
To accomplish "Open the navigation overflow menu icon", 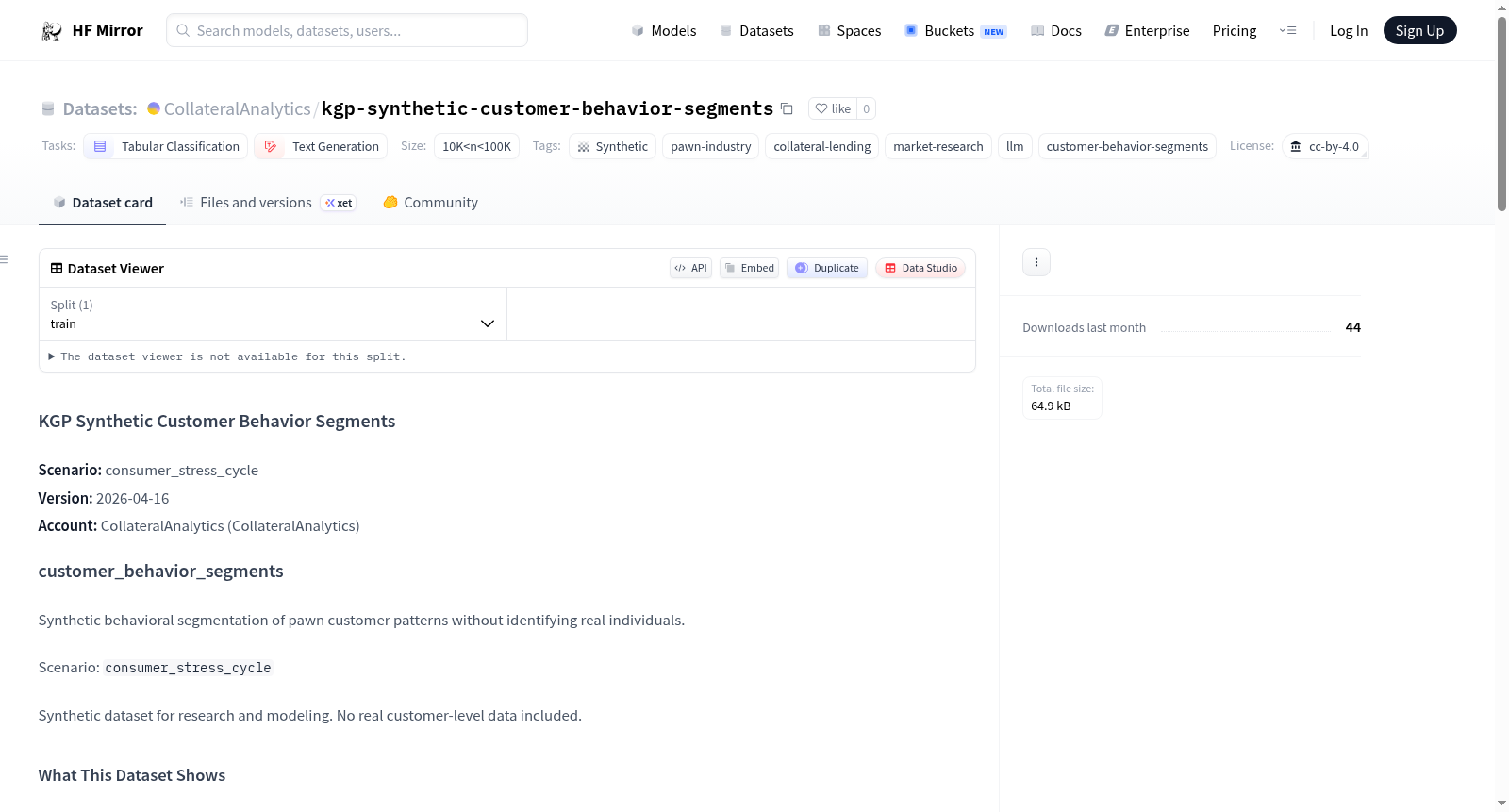I will tap(1287, 31).
